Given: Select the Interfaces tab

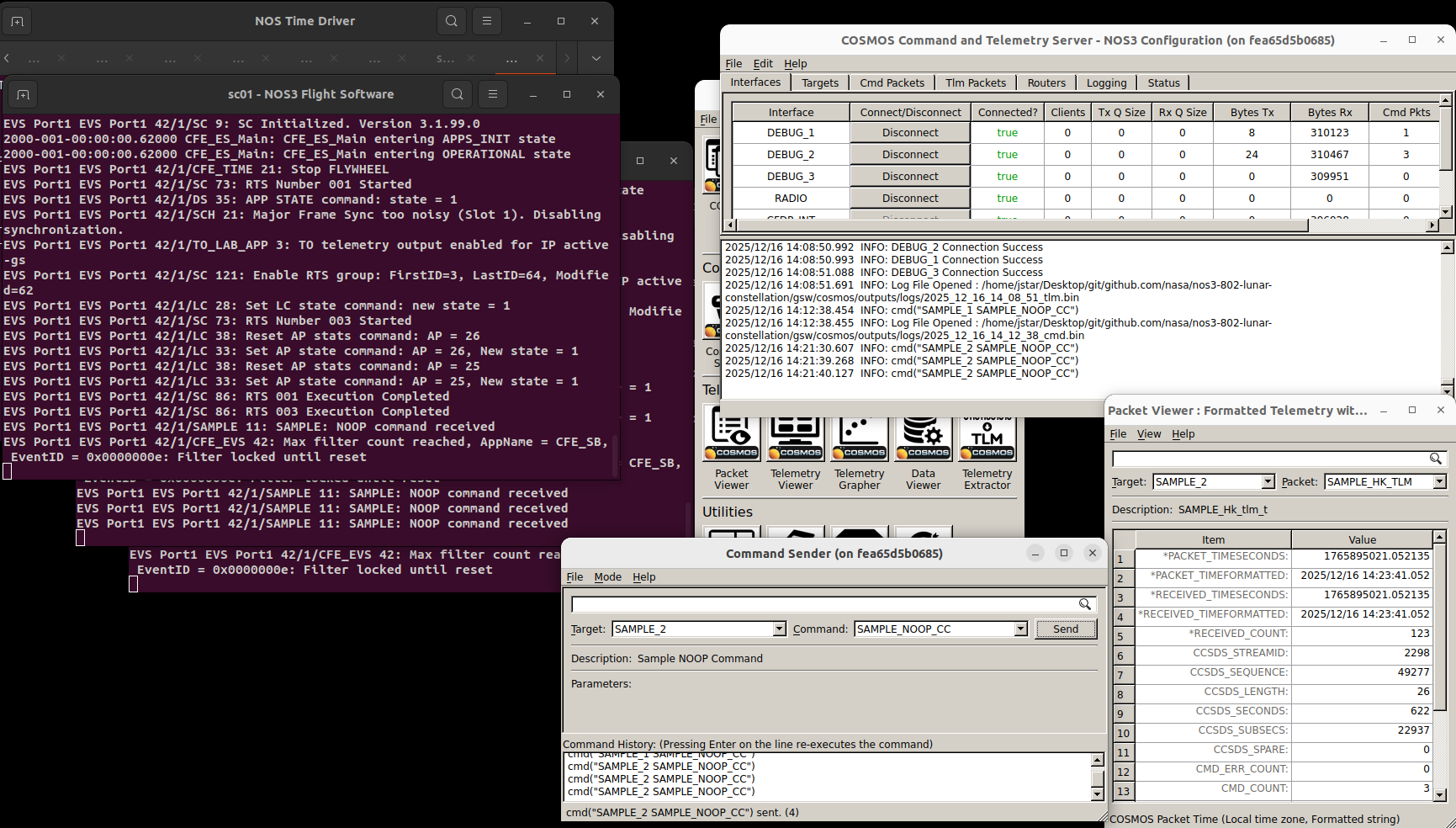Looking at the screenshot, I should pyautogui.click(x=755, y=82).
